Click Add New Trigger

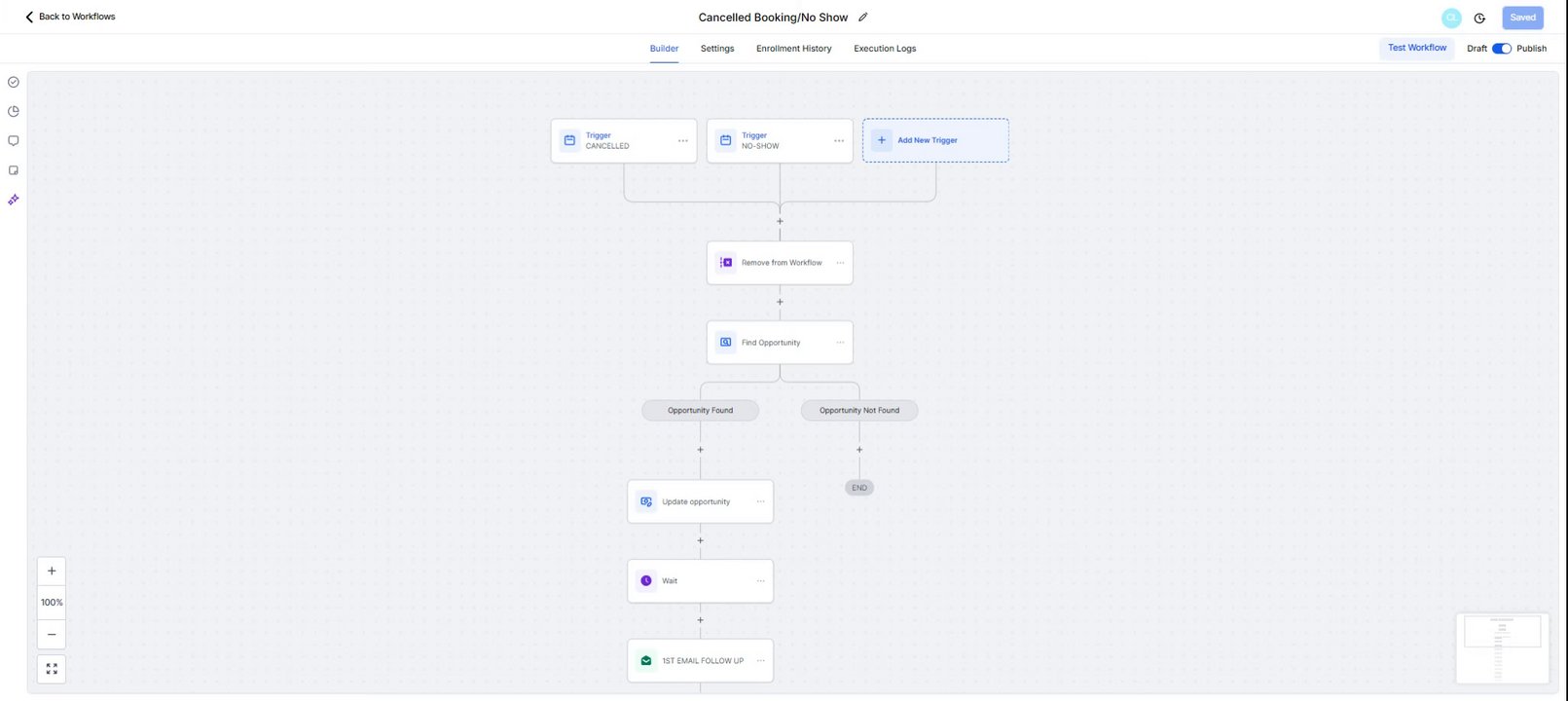935,140
